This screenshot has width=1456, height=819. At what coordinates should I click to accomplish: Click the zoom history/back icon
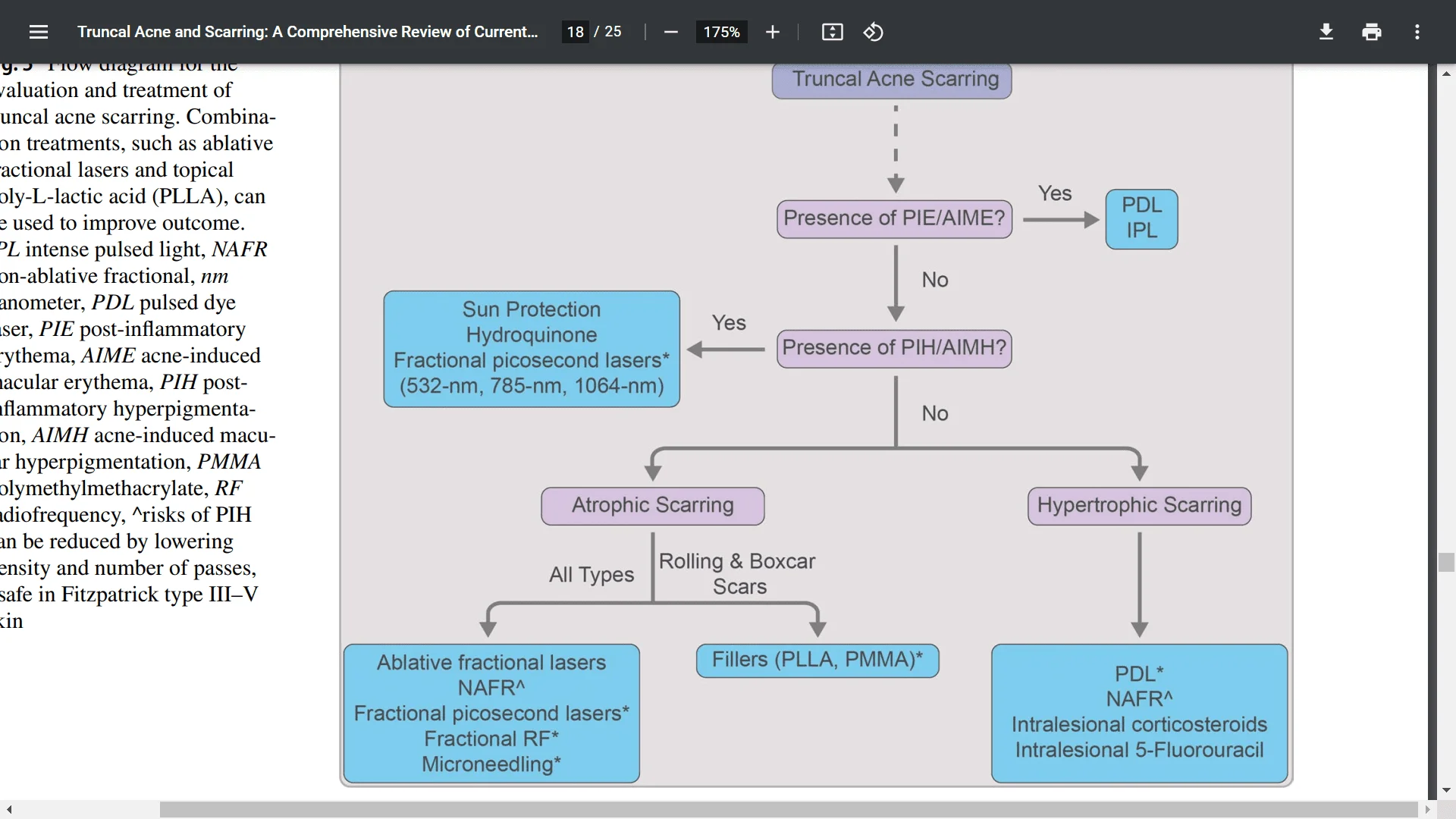[x=872, y=32]
